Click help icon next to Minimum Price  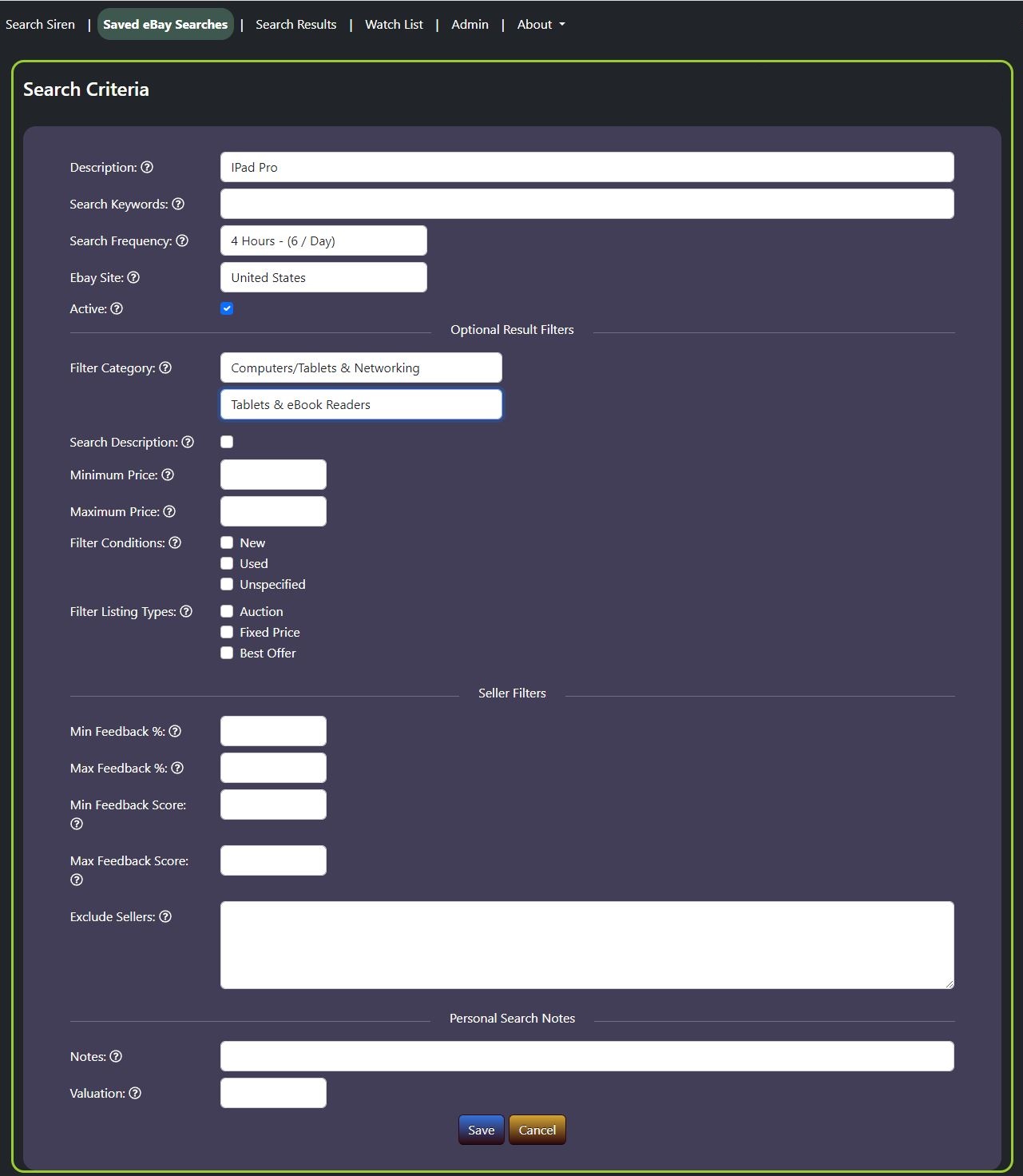point(168,475)
